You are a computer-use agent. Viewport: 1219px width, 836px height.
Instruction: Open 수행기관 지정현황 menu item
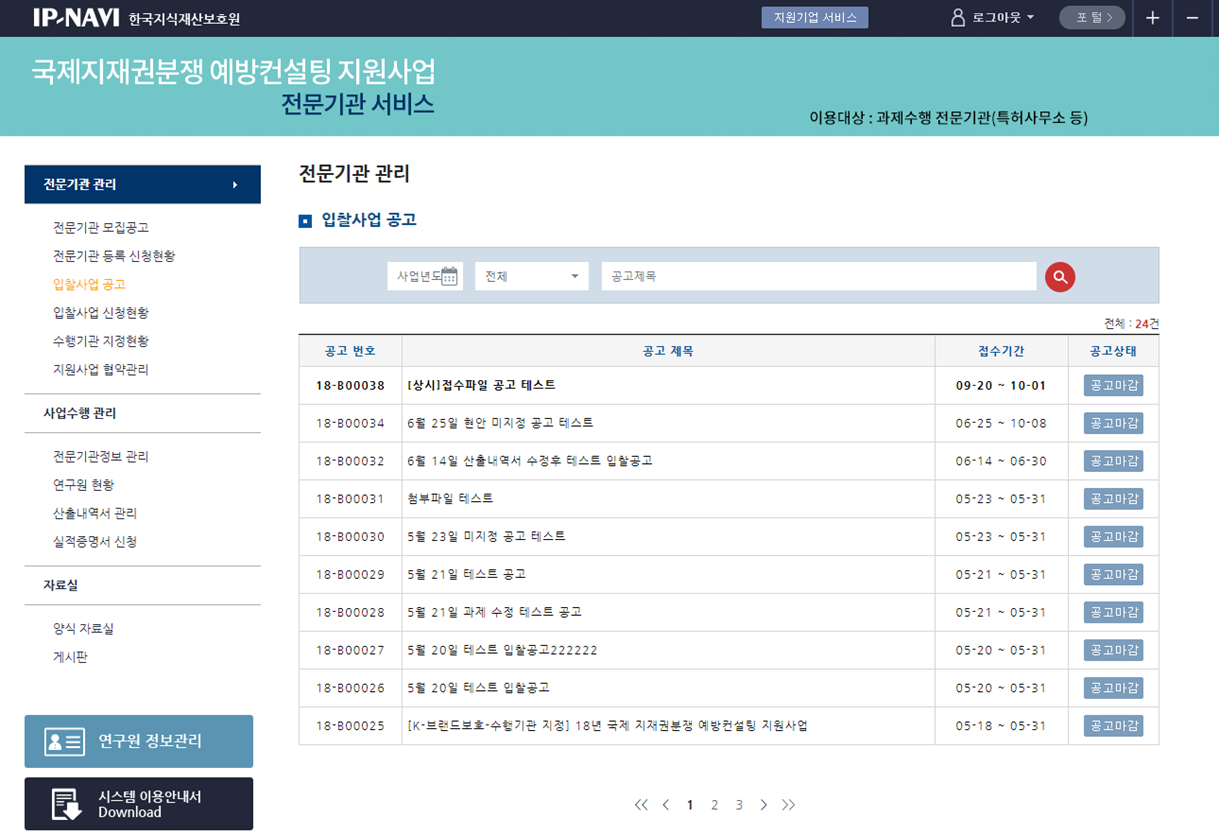pyautogui.click(x=100, y=341)
